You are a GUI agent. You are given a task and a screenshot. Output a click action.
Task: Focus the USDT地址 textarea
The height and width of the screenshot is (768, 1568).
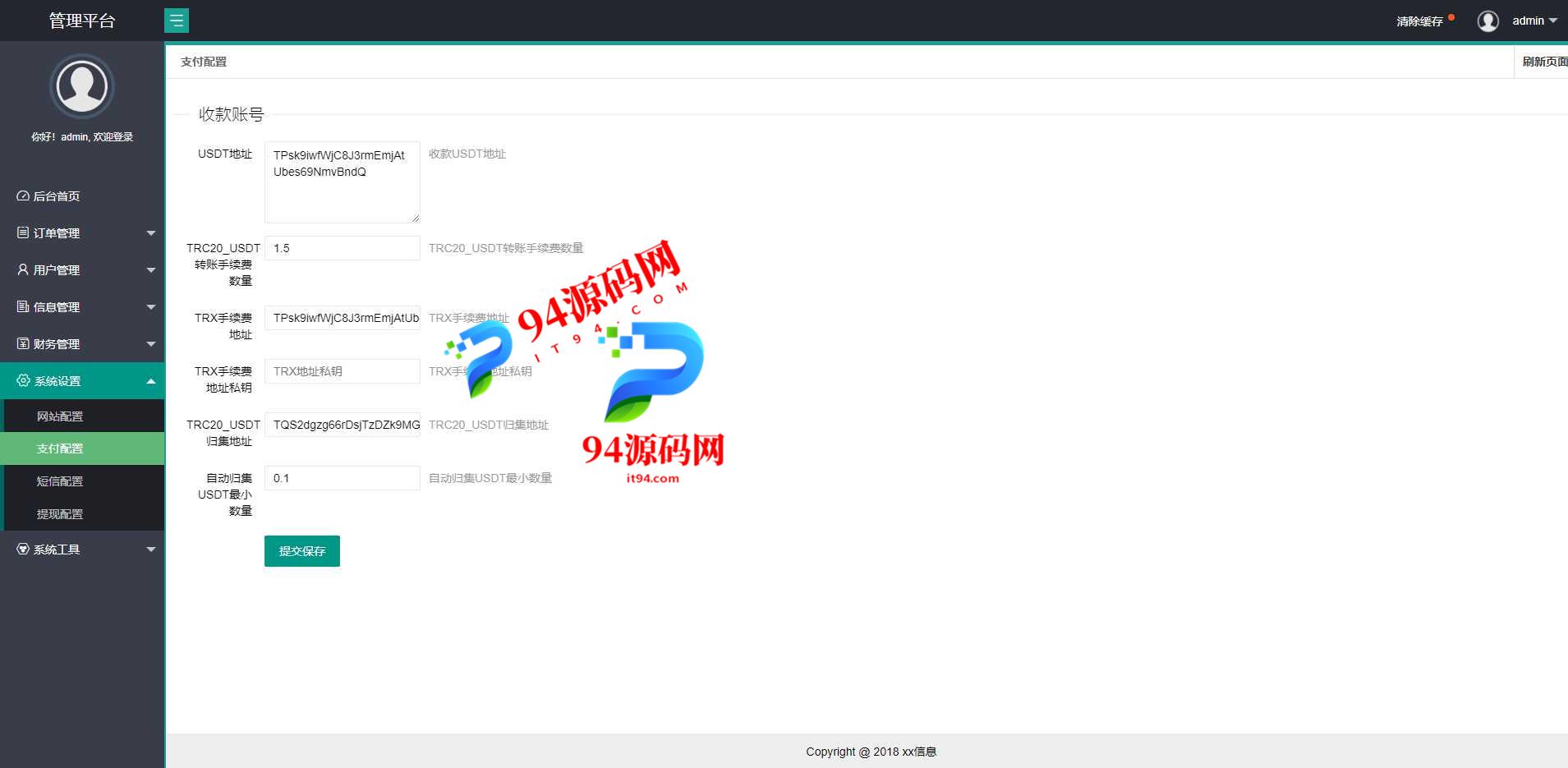[343, 182]
